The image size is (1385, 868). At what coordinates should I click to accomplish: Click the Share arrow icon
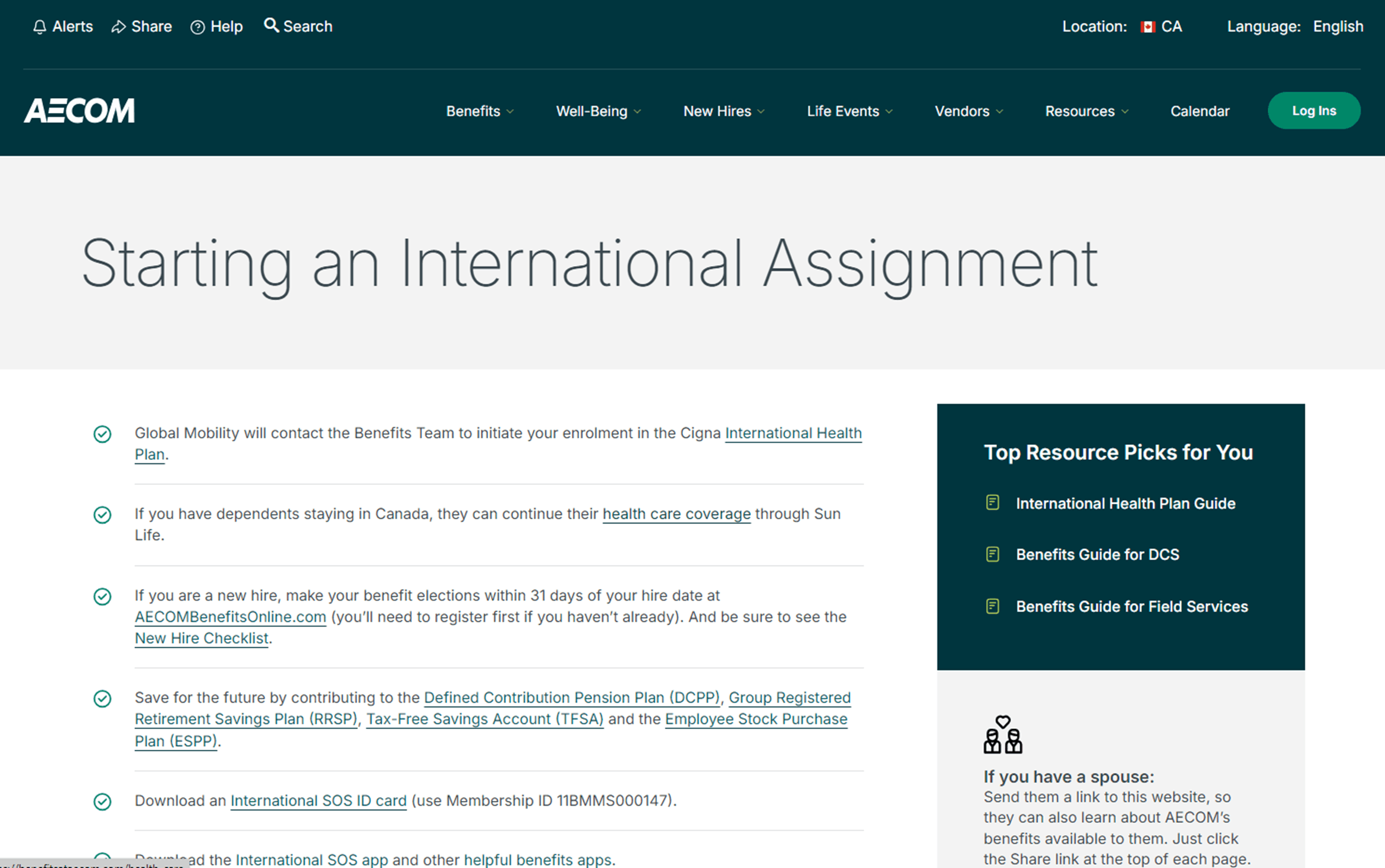click(118, 27)
